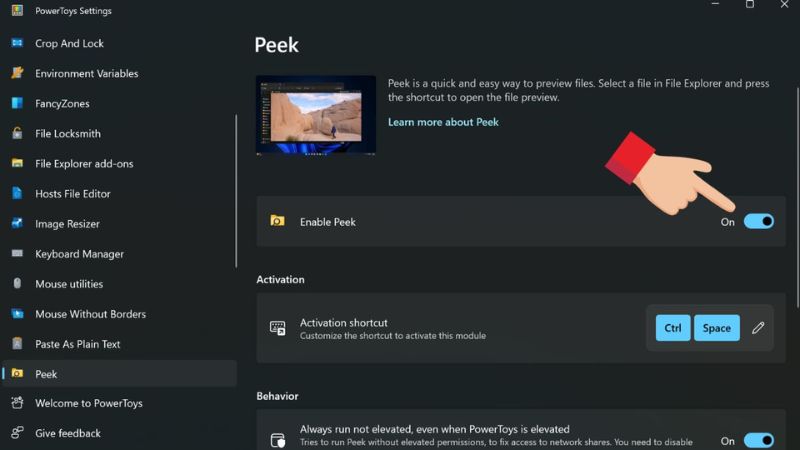Maximize the PowerToys Settings window
This screenshot has height=450, width=800.
tap(749, 4)
